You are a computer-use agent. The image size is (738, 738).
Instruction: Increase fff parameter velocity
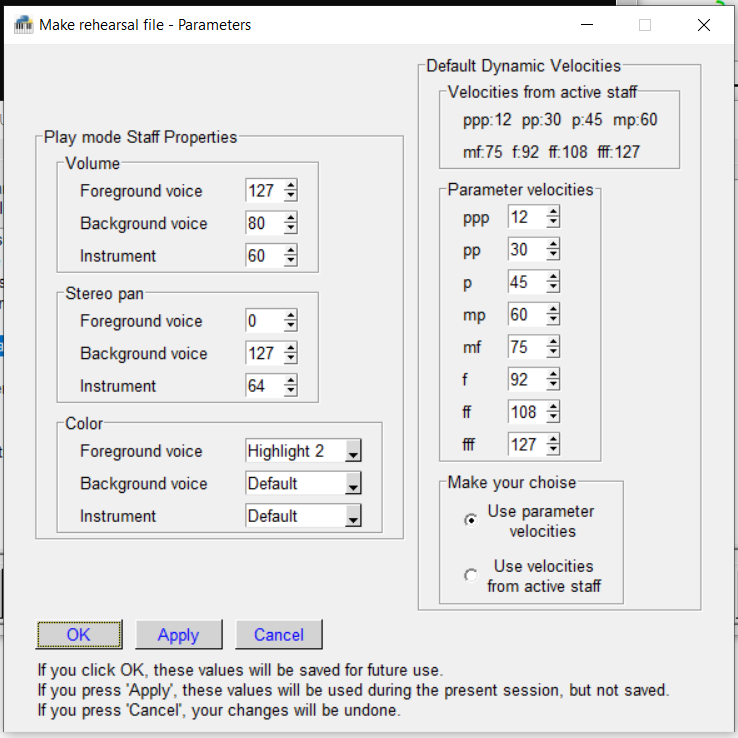click(x=554, y=439)
